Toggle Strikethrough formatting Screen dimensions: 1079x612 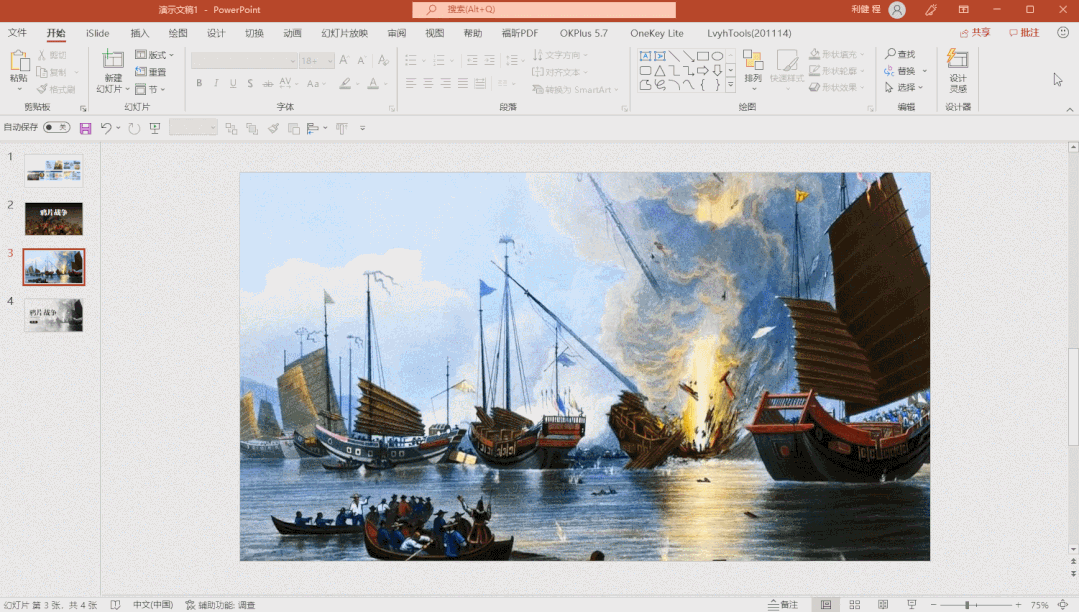point(268,83)
